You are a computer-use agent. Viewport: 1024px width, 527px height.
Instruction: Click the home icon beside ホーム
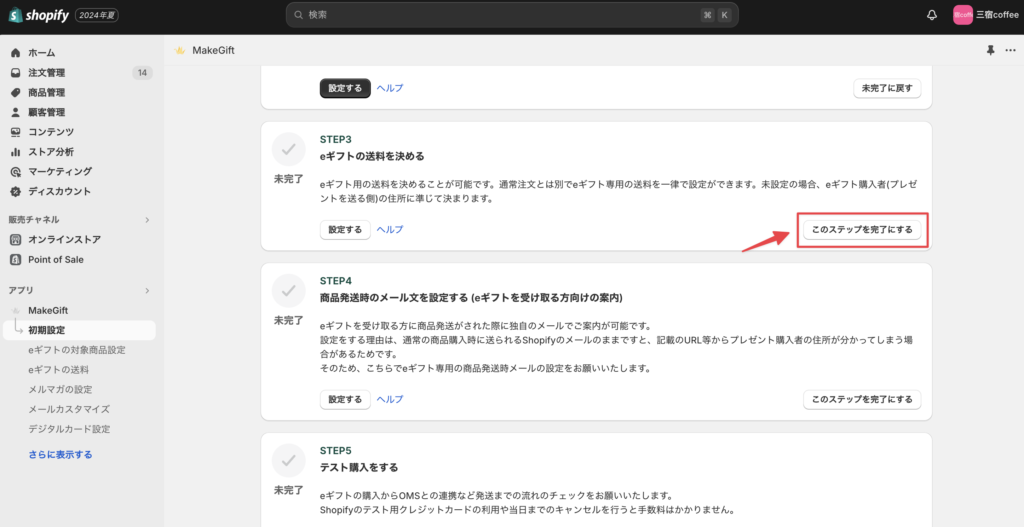click(x=16, y=53)
